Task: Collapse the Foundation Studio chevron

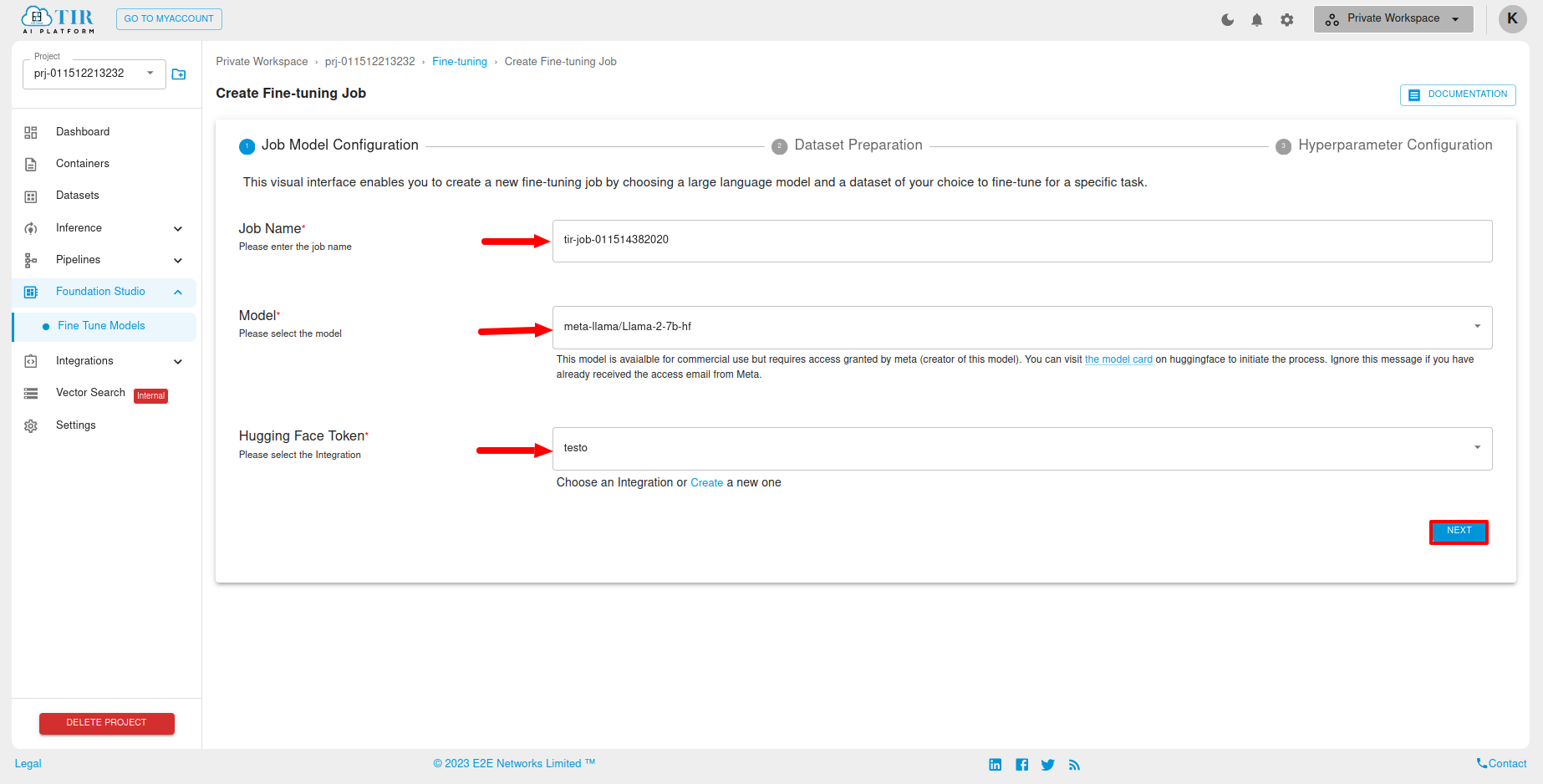Action: [x=178, y=292]
